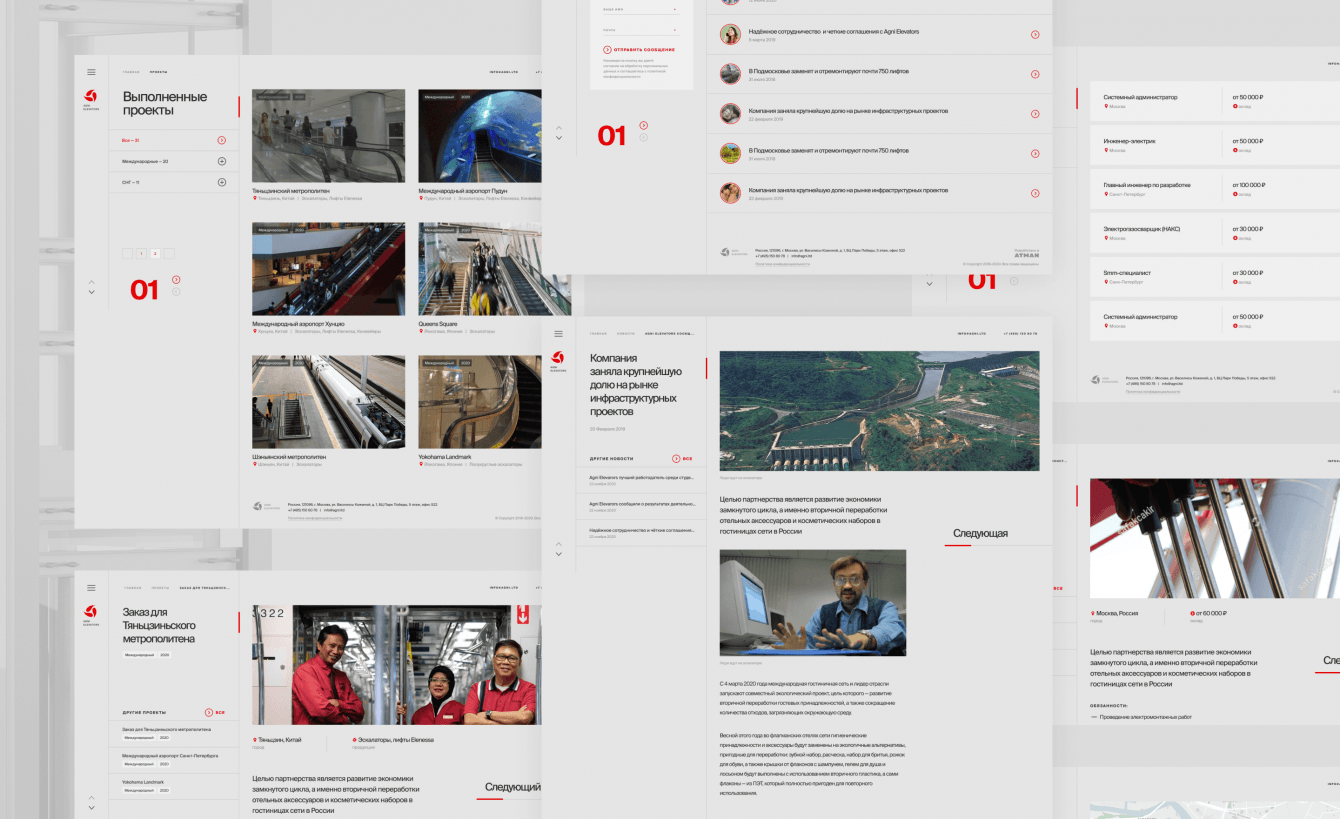This screenshot has width=1340, height=819.
Task: Open Надёжное сотрудничество item under Другие новости
Action: click(x=641, y=533)
